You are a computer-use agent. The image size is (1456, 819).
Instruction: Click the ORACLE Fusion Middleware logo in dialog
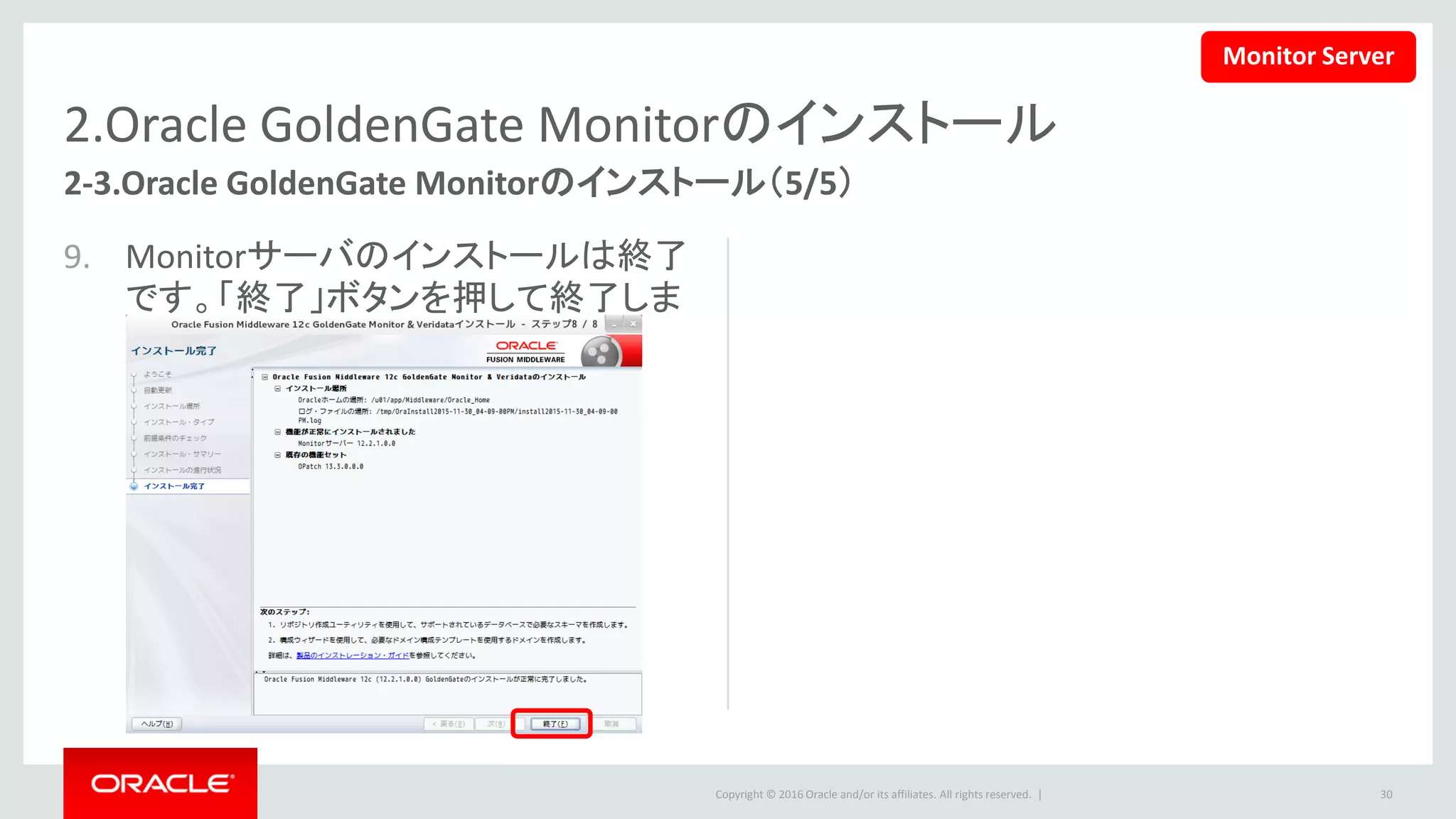point(526,351)
